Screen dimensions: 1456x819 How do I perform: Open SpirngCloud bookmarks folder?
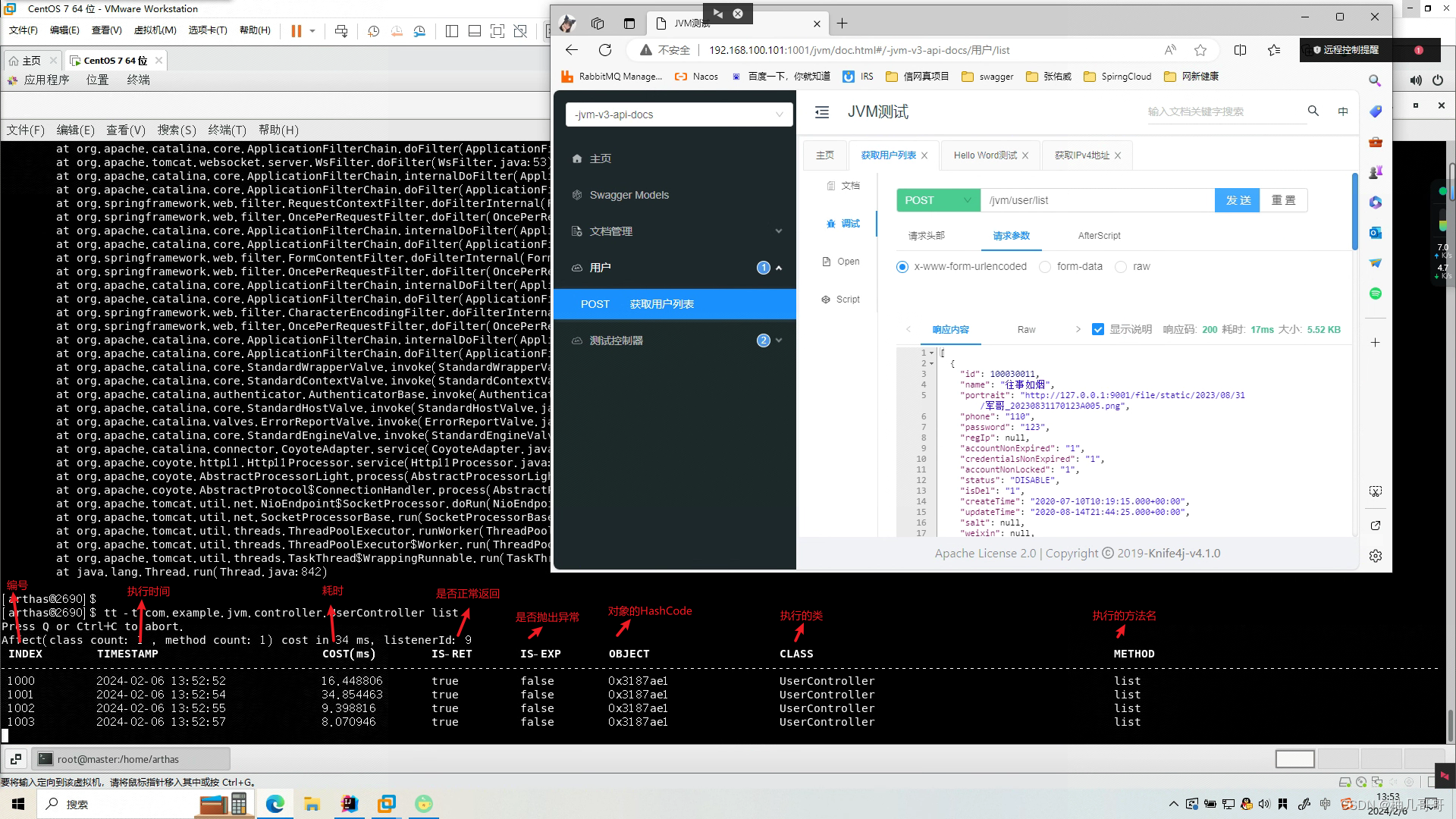1118,77
